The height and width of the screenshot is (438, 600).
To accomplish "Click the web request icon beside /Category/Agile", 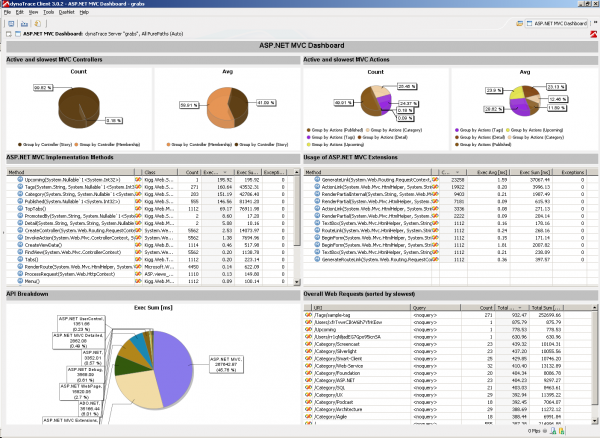I will coord(308,417).
